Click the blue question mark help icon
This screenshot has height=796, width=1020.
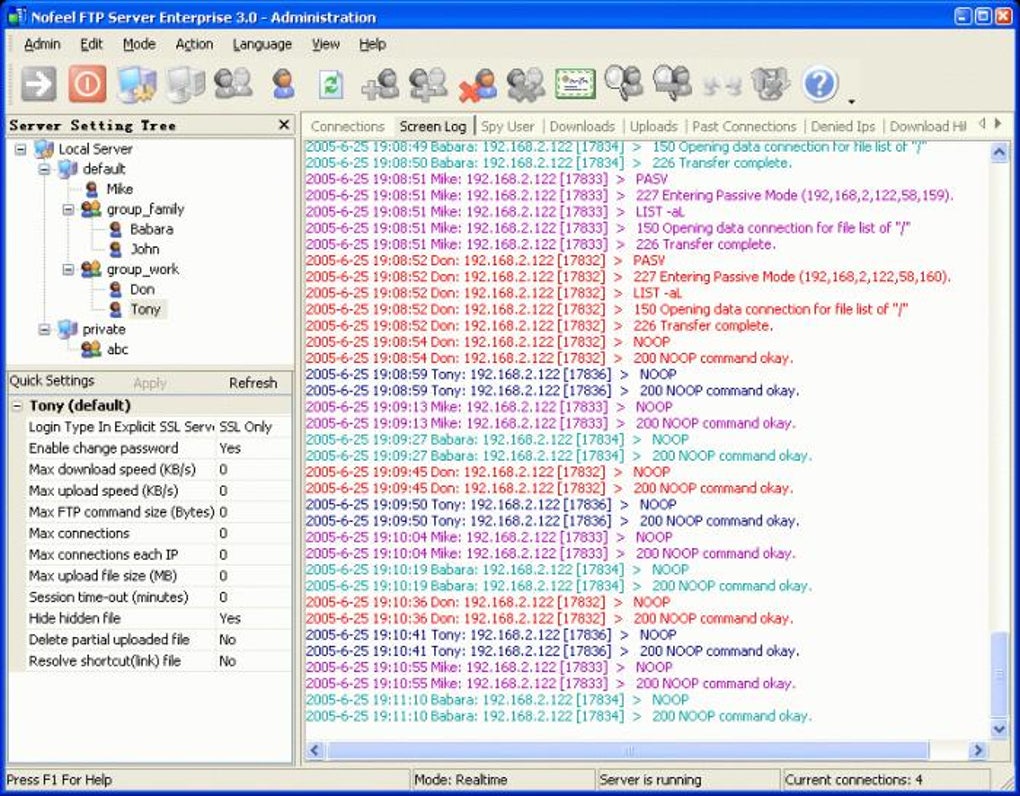tap(820, 84)
